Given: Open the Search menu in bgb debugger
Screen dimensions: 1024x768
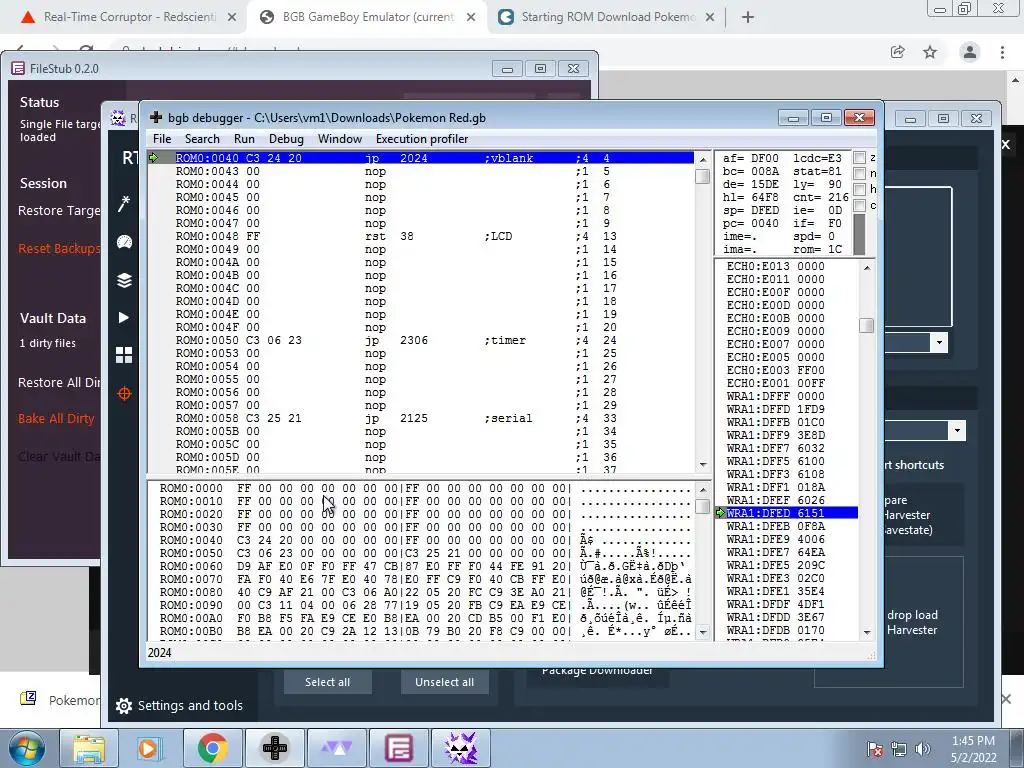Looking at the screenshot, I should [x=202, y=138].
